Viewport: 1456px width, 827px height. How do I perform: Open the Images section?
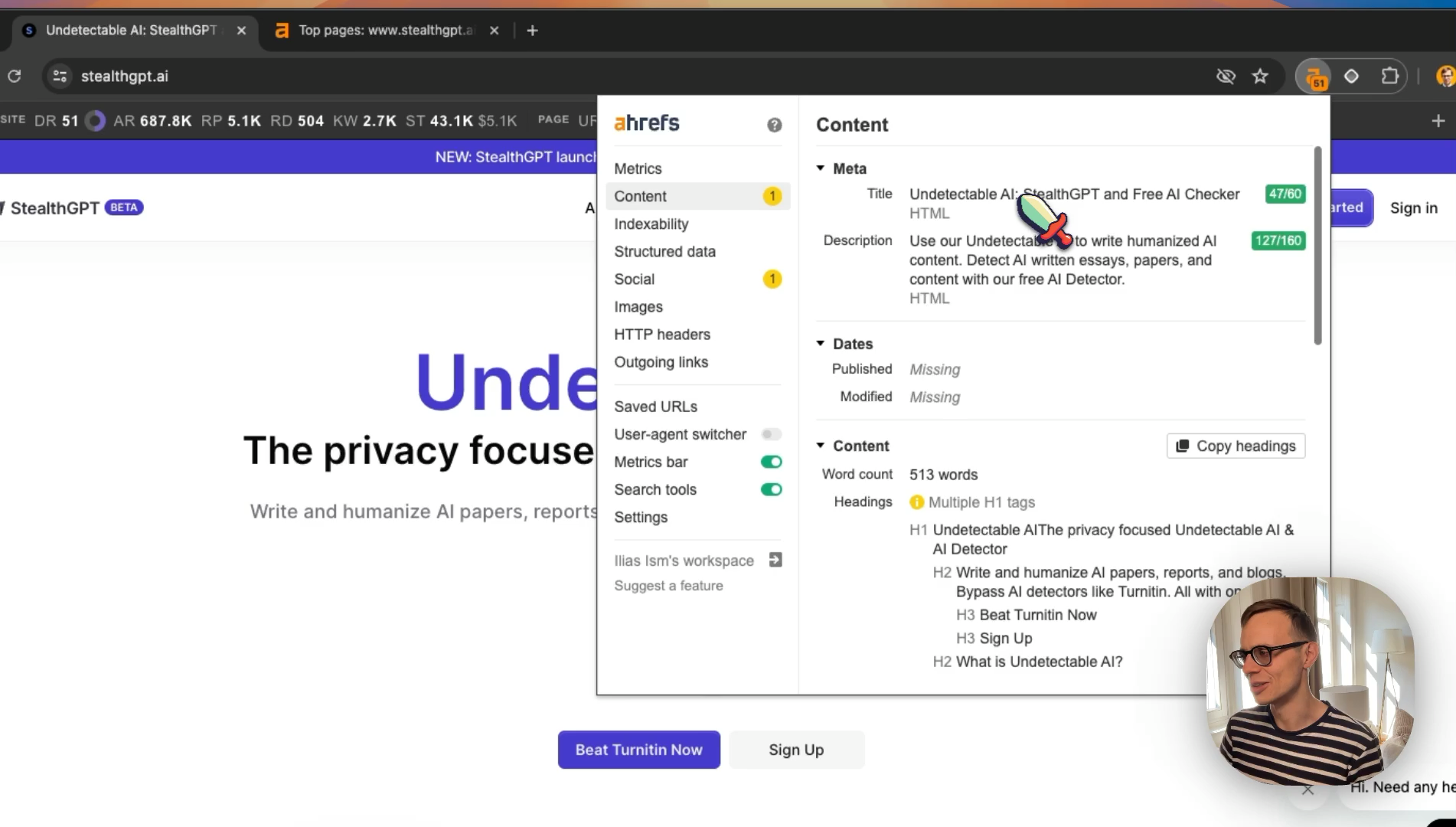pyautogui.click(x=638, y=306)
